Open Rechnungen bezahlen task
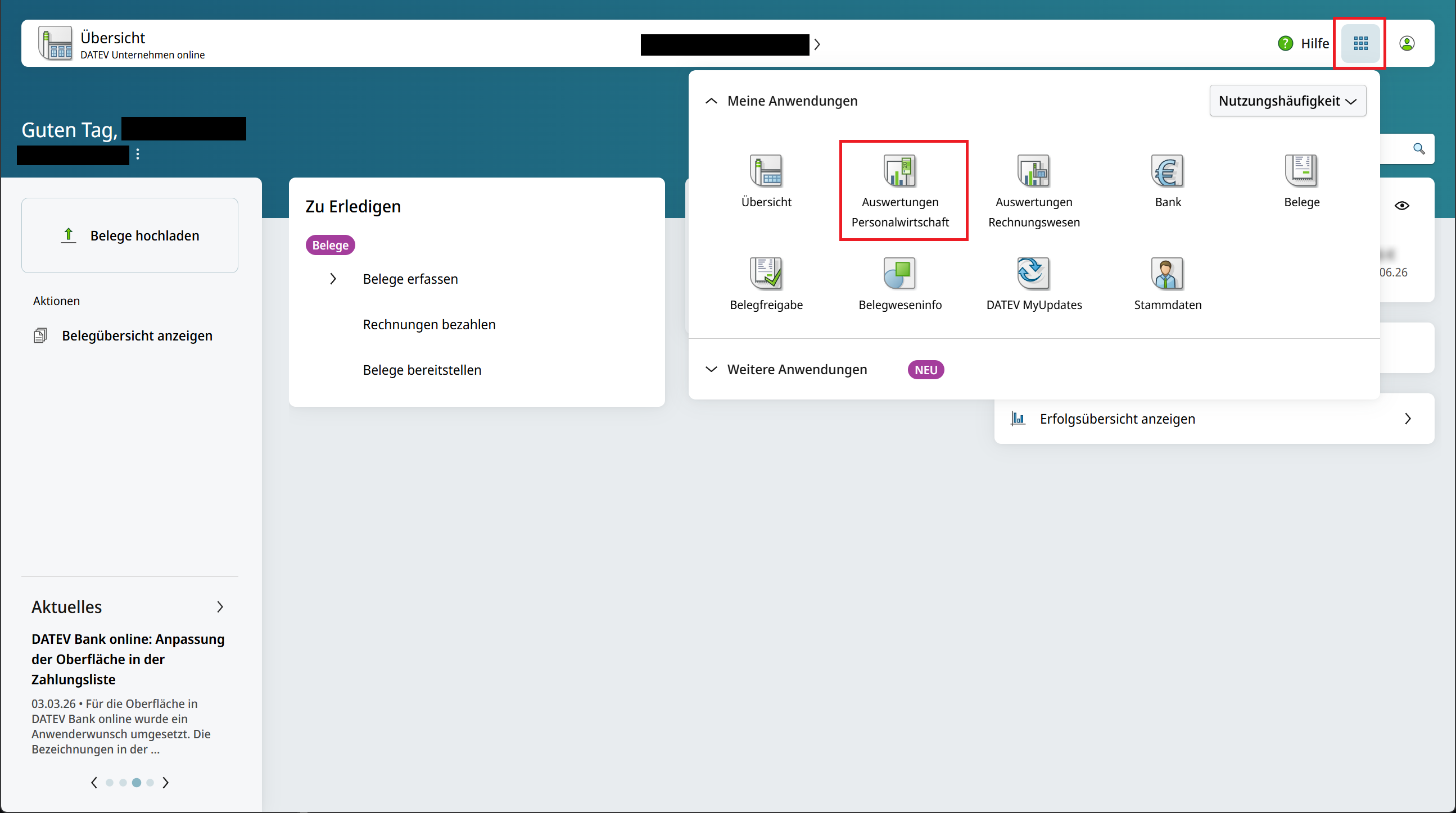The height and width of the screenshot is (813, 1456). (429, 324)
